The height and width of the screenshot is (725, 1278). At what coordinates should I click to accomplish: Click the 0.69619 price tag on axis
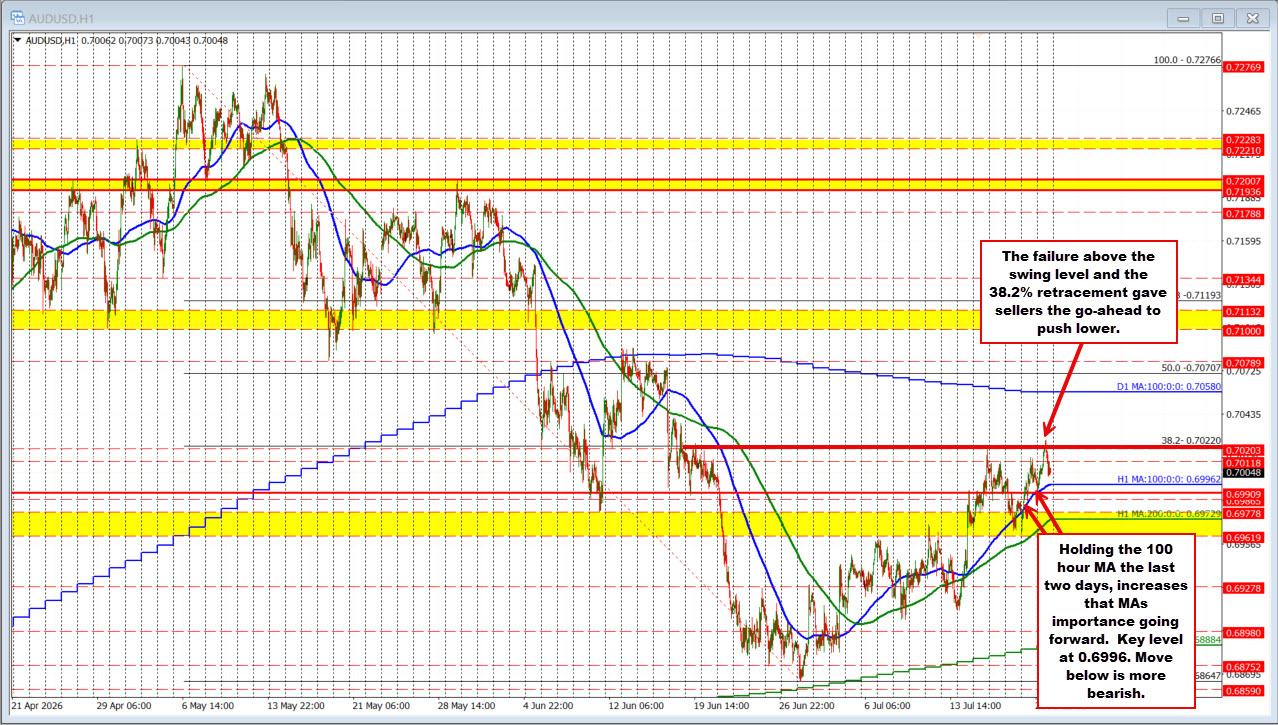coord(1245,537)
